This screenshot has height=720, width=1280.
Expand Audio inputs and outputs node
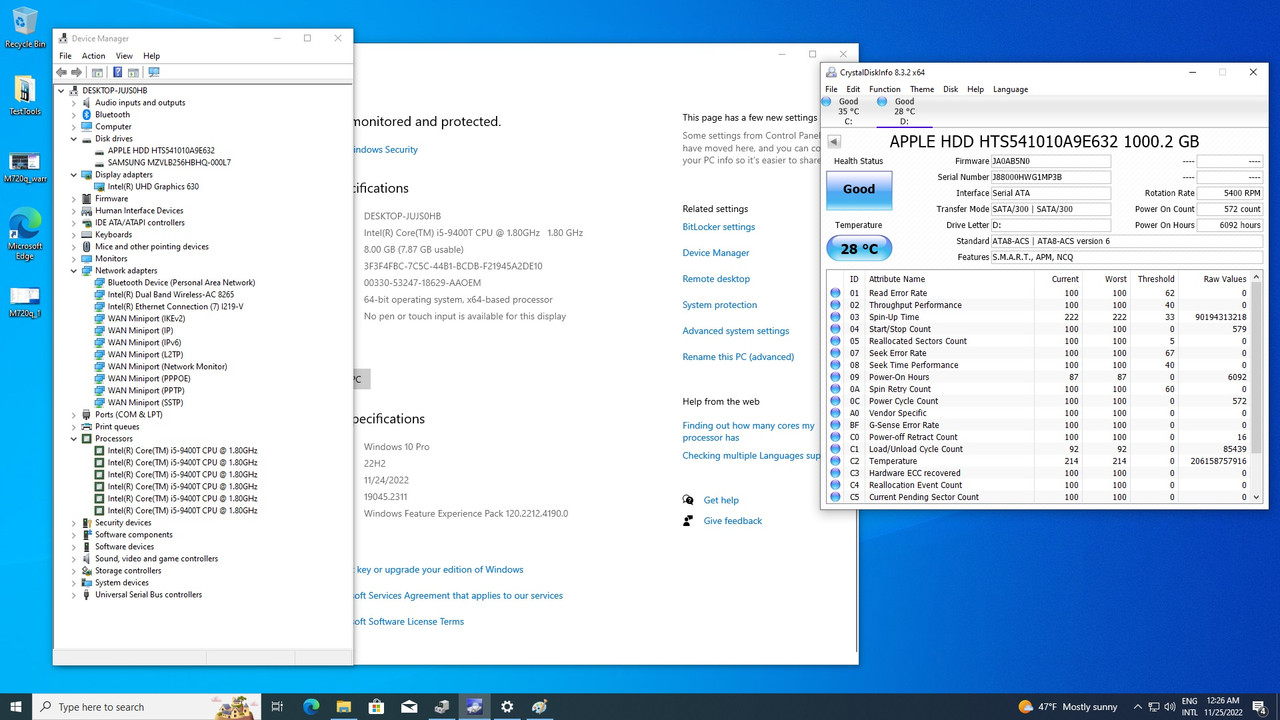pyautogui.click(x=74, y=103)
